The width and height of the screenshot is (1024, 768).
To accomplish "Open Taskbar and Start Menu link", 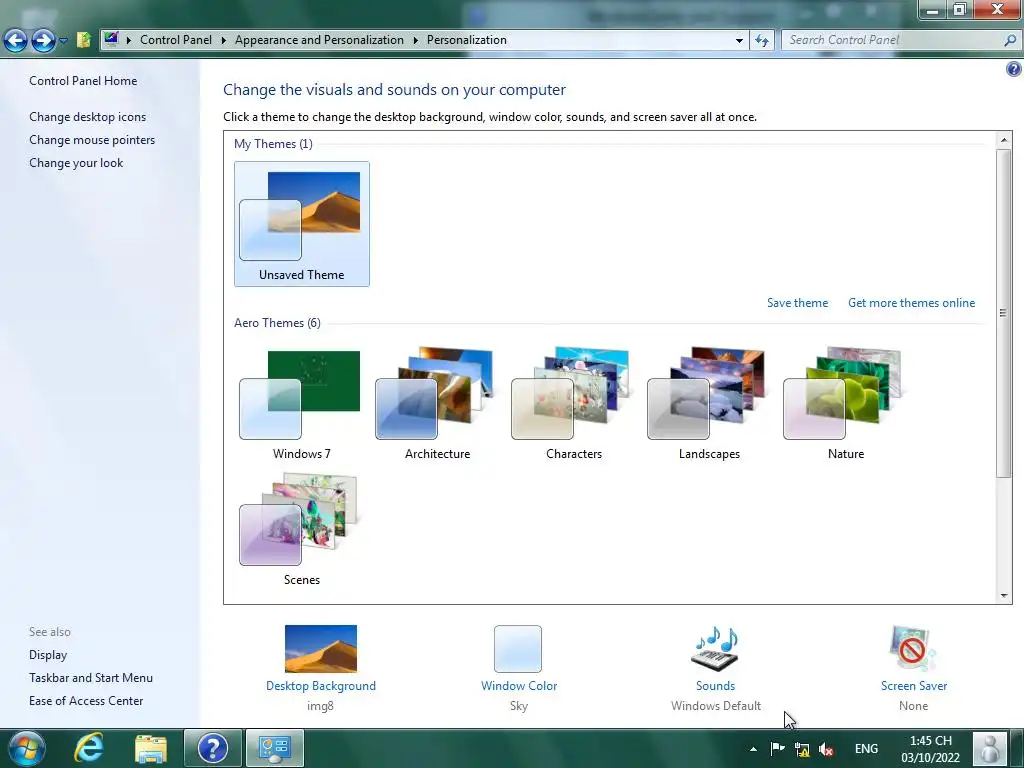I will tap(91, 678).
